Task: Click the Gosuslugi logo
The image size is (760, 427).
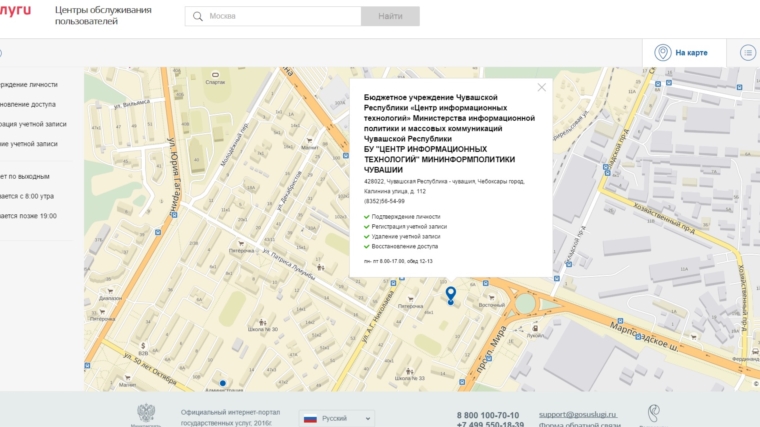Action: [15, 11]
